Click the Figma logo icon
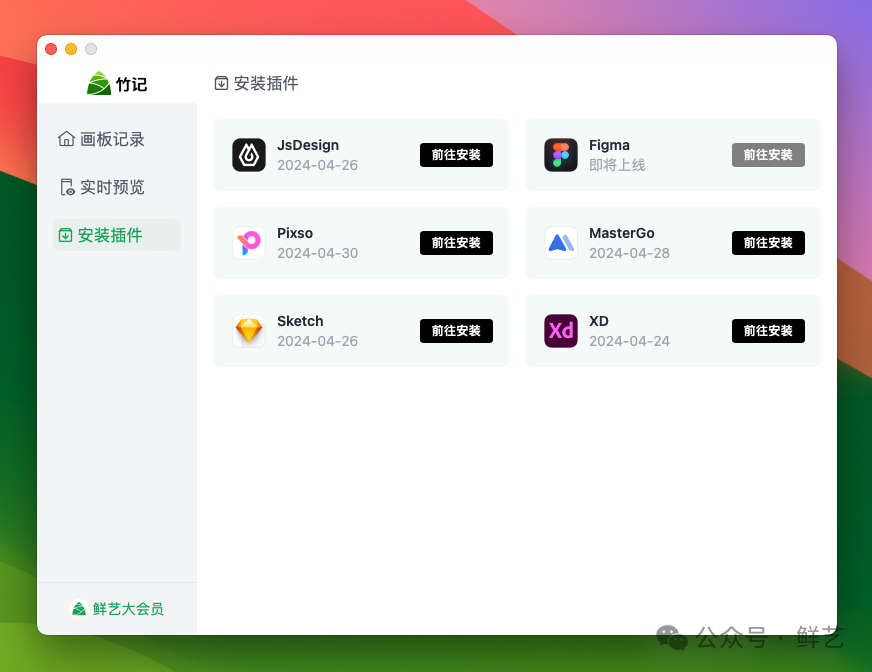This screenshot has height=672, width=872. click(x=561, y=155)
